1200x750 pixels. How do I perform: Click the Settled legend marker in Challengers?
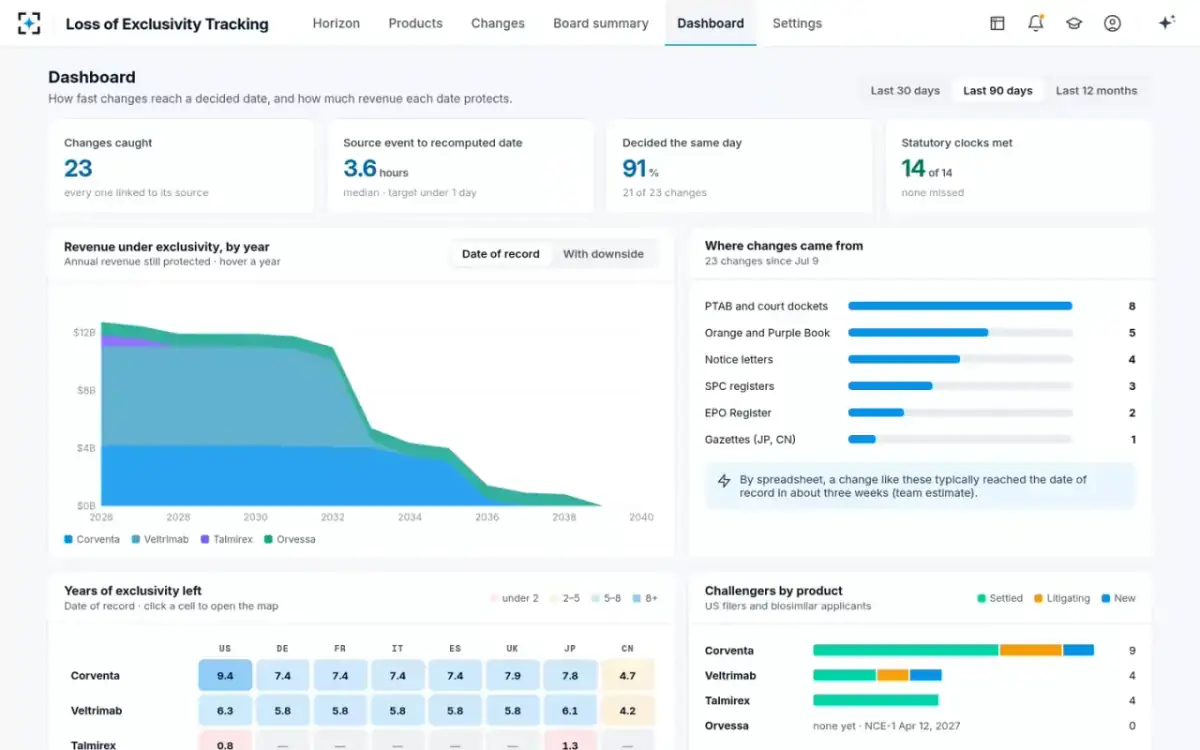click(981, 598)
